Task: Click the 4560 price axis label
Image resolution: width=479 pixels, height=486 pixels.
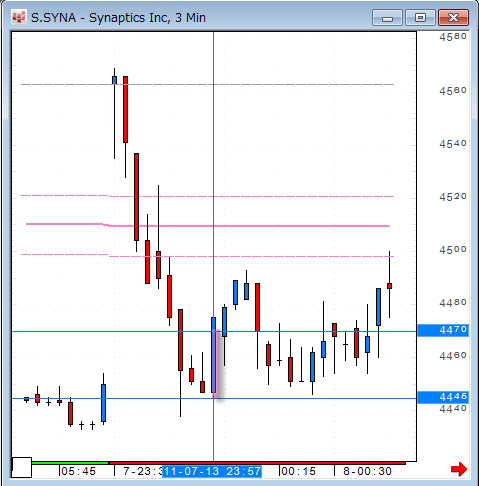Action: [453, 90]
